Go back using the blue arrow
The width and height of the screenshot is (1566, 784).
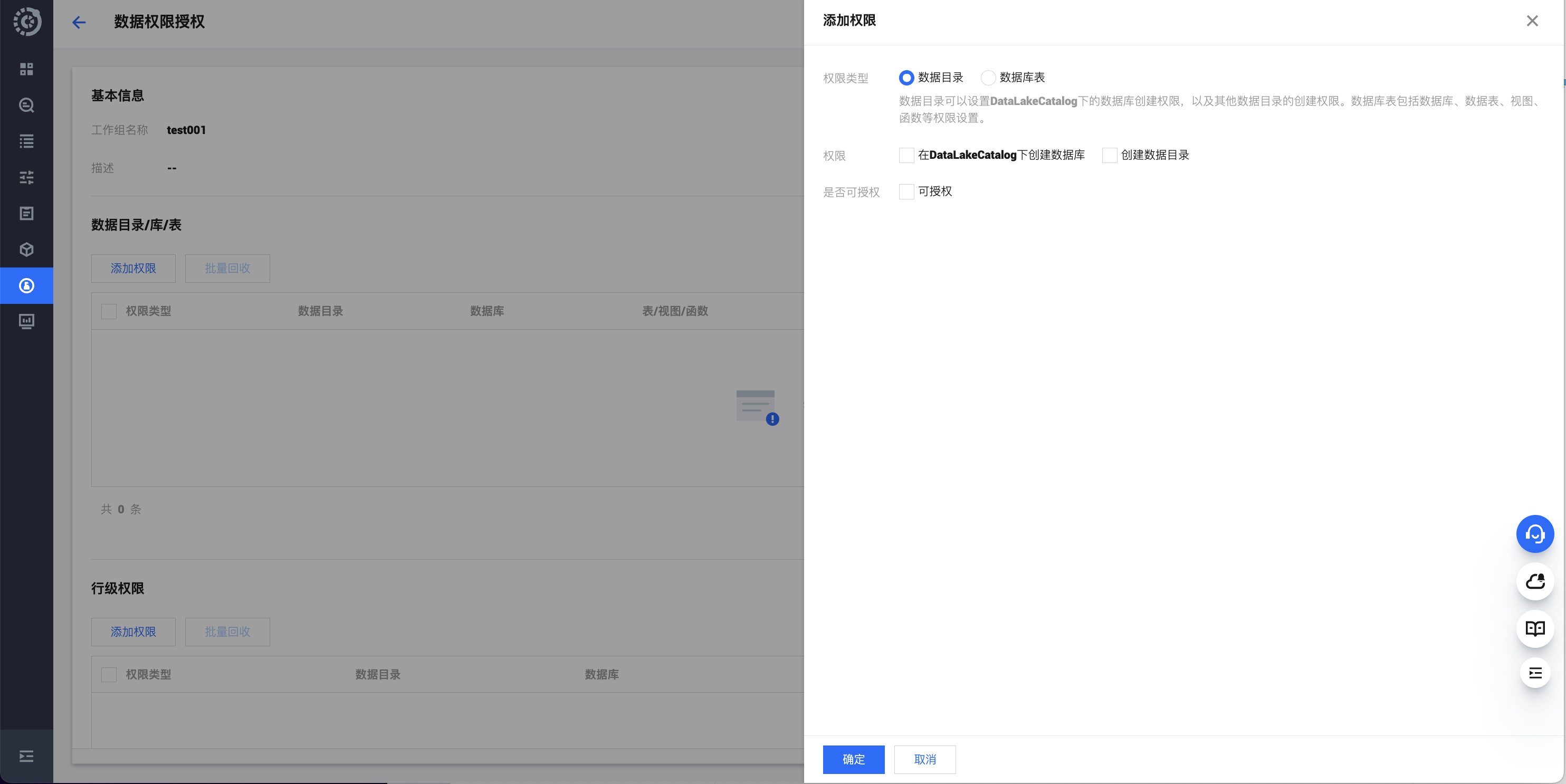pos(79,23)
